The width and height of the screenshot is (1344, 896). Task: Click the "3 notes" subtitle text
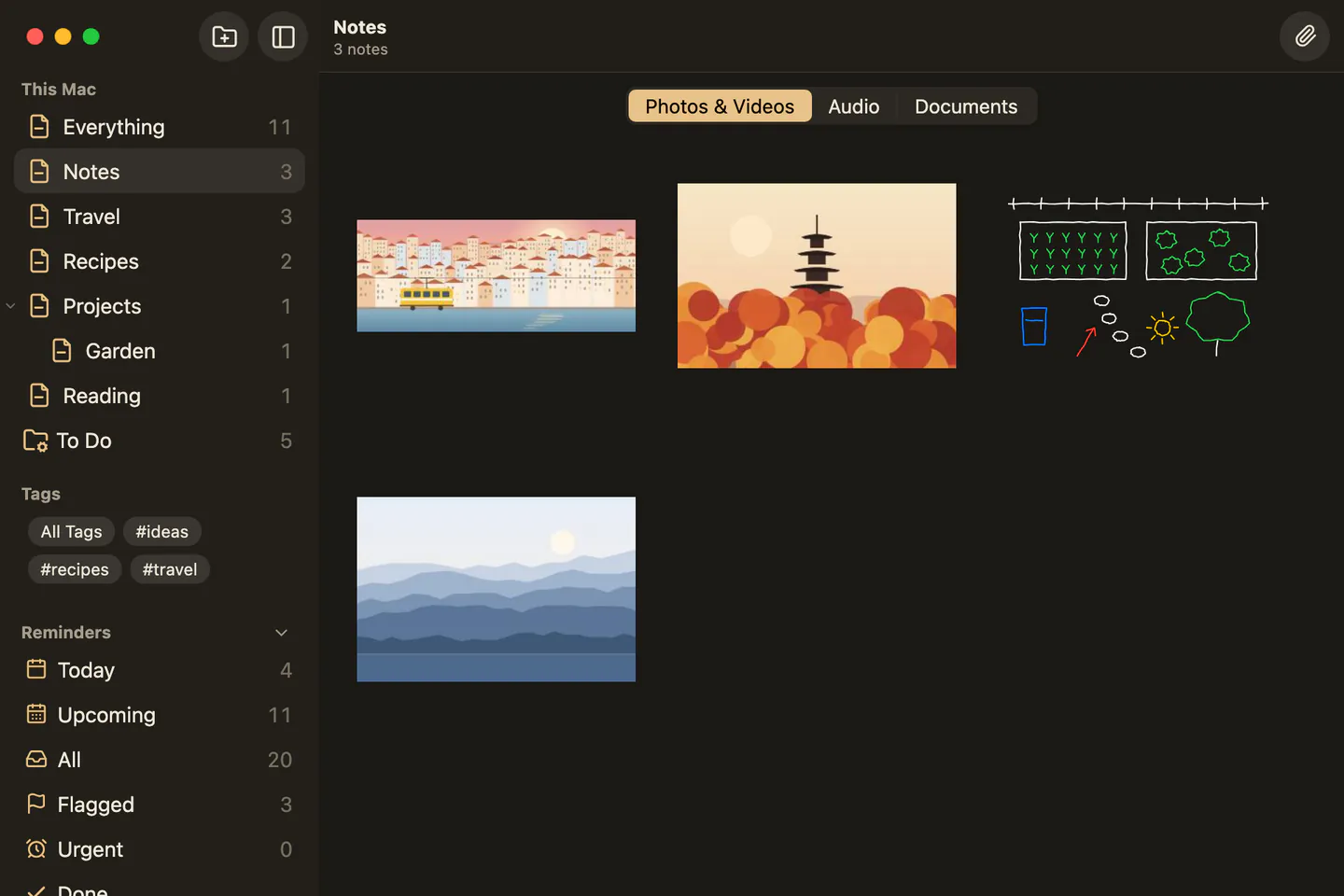coord(360,49)
